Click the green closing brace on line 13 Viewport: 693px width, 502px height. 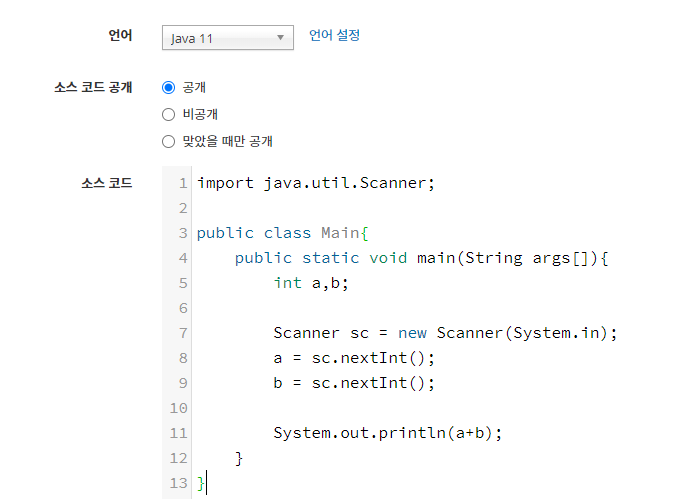point(201,483)
